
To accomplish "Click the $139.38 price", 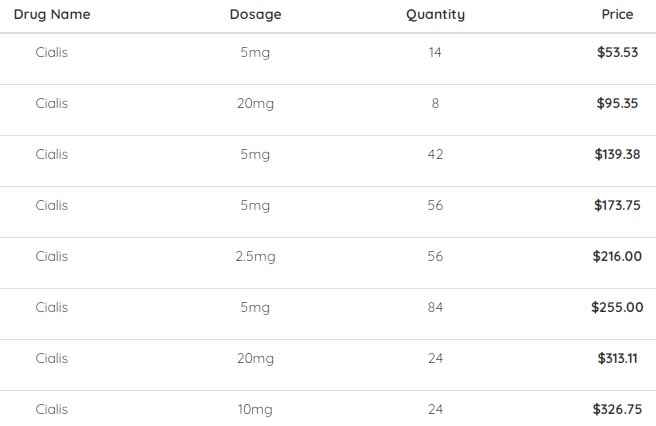I will pyautogui.click(x=617, y=154).
